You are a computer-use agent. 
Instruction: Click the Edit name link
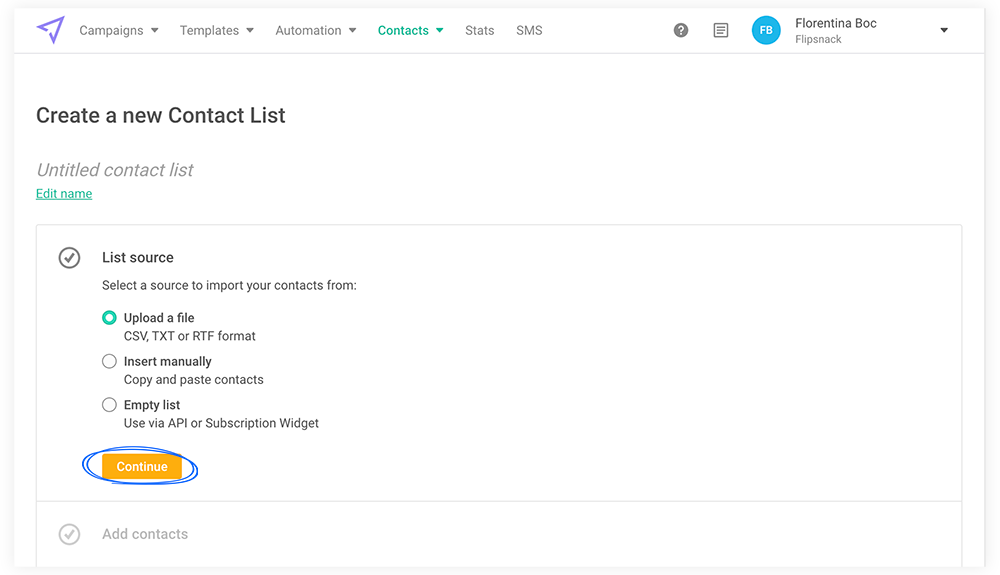point(64,194)
